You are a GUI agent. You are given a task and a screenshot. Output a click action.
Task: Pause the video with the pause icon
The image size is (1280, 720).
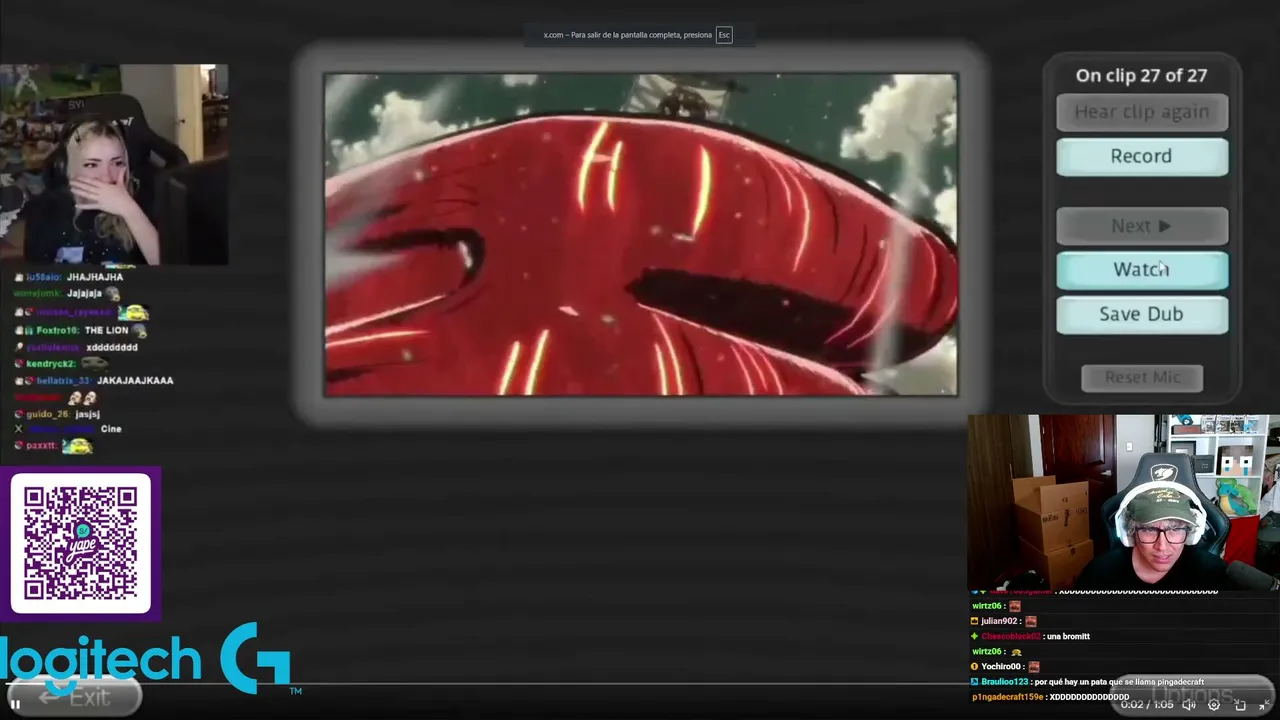point(15,705)
